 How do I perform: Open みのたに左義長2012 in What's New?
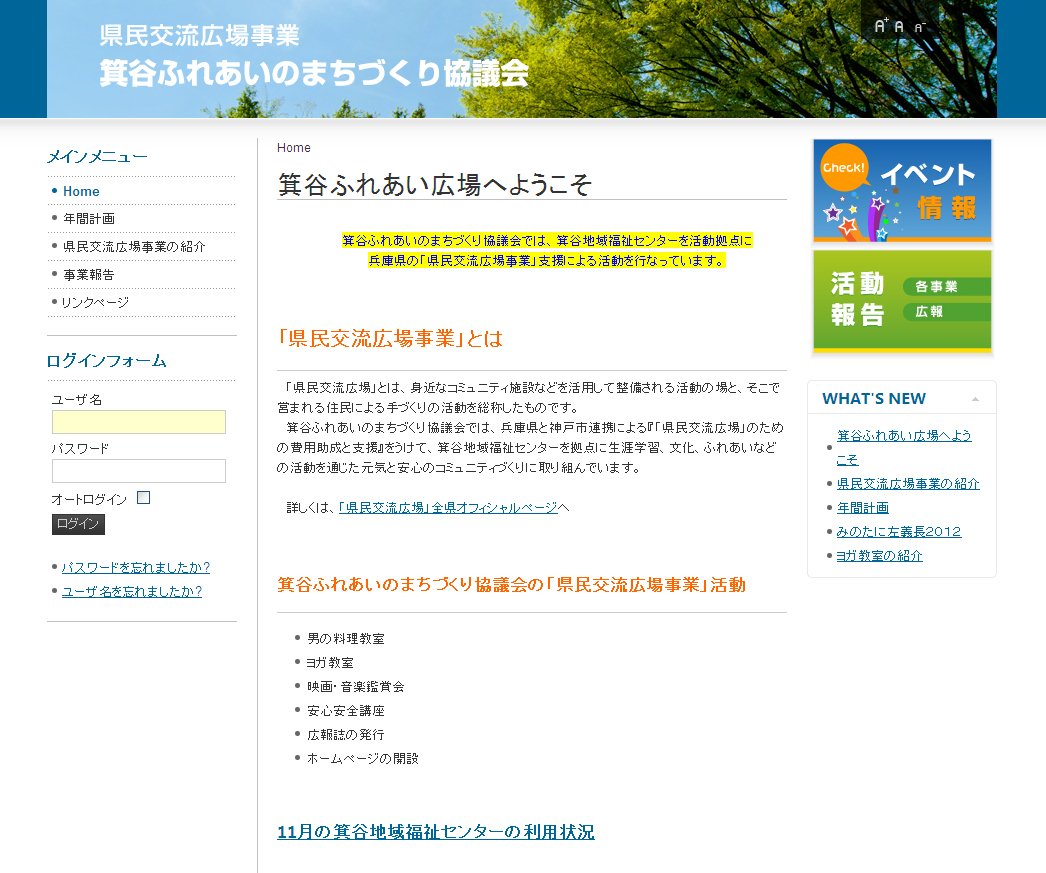point(898,531)
